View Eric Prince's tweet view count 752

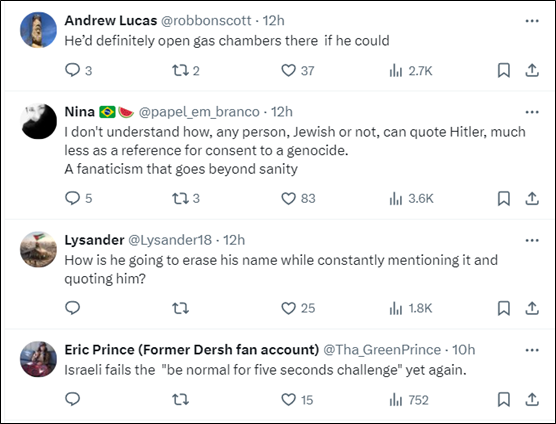click(x=409, y=400)
